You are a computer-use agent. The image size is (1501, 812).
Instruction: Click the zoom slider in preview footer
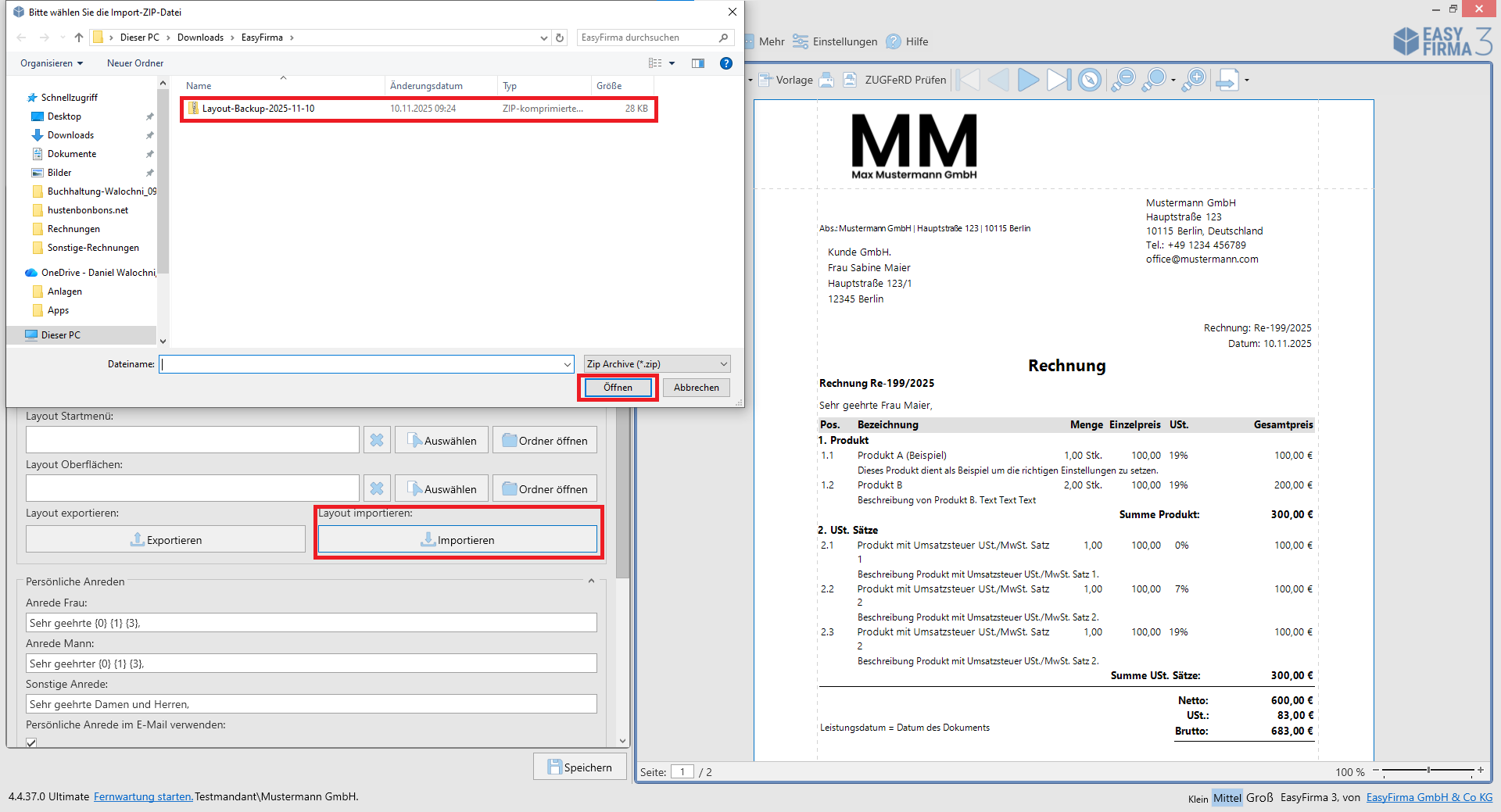(x=1428, y=771)
